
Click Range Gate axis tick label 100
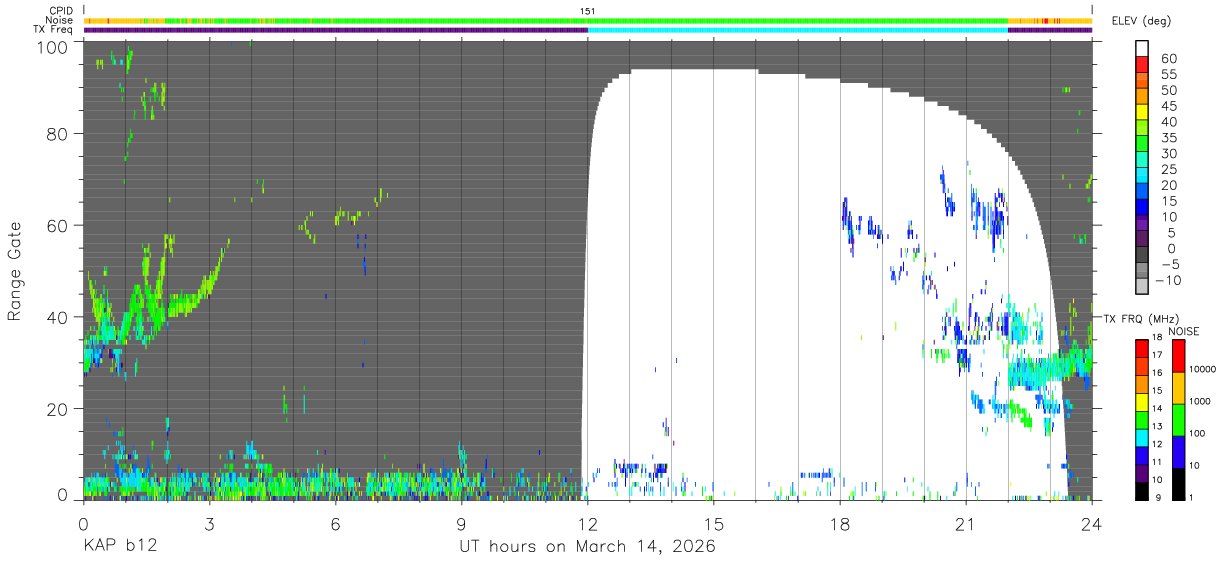click(x=52, y=47)
